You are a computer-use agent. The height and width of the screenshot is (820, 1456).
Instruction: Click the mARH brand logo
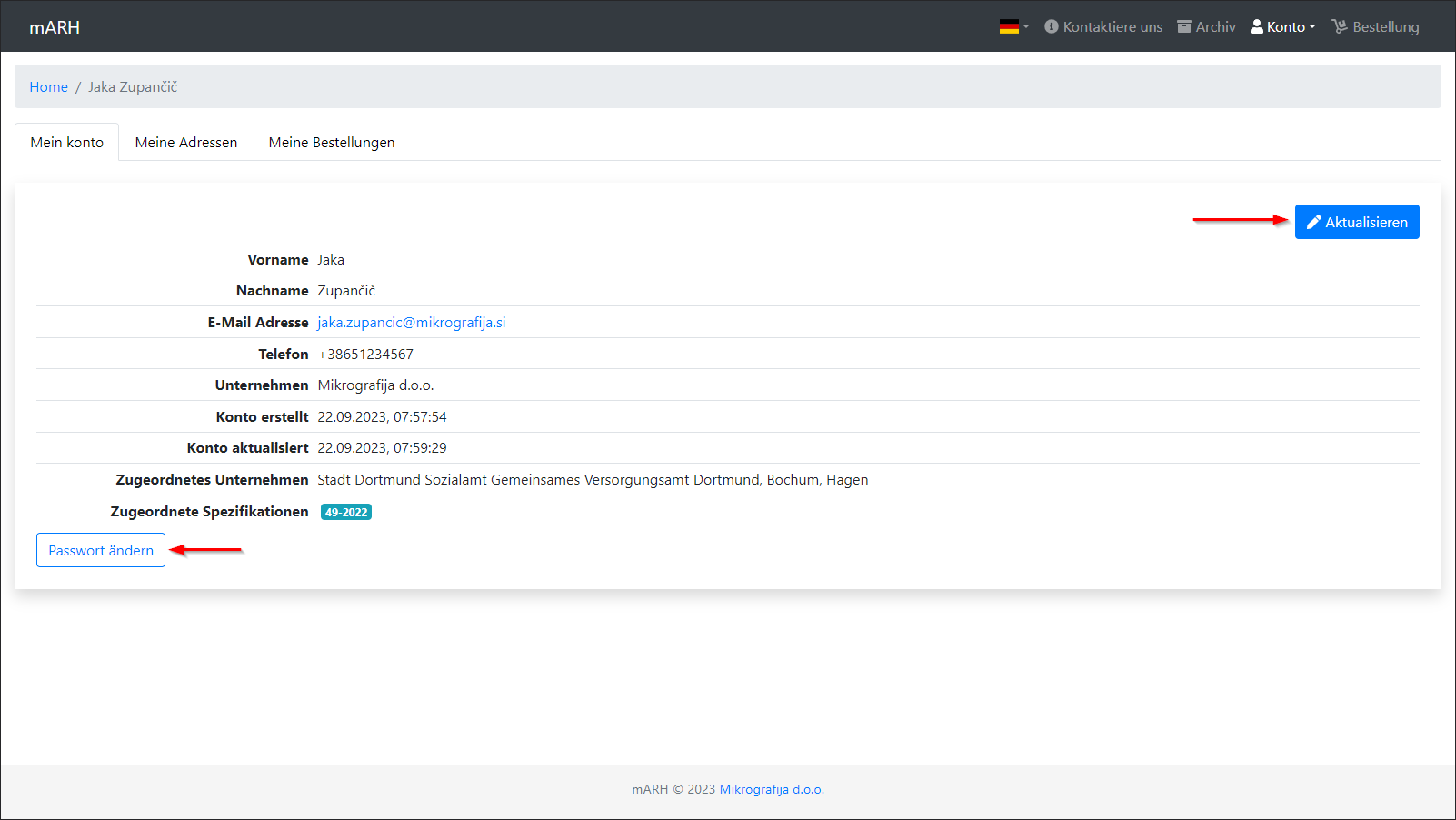coord(55,27)
